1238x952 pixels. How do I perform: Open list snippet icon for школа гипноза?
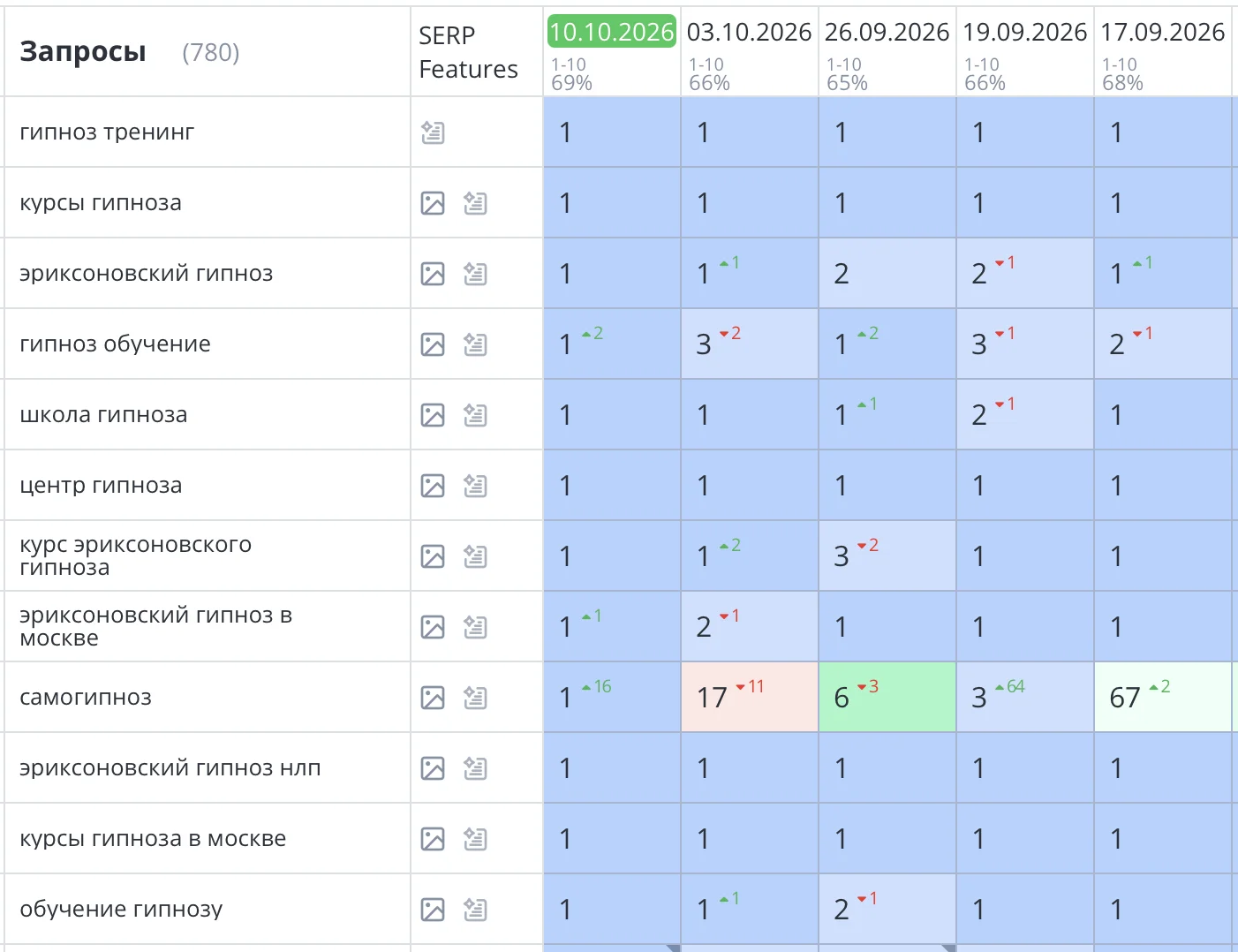[x=475, y=415]
